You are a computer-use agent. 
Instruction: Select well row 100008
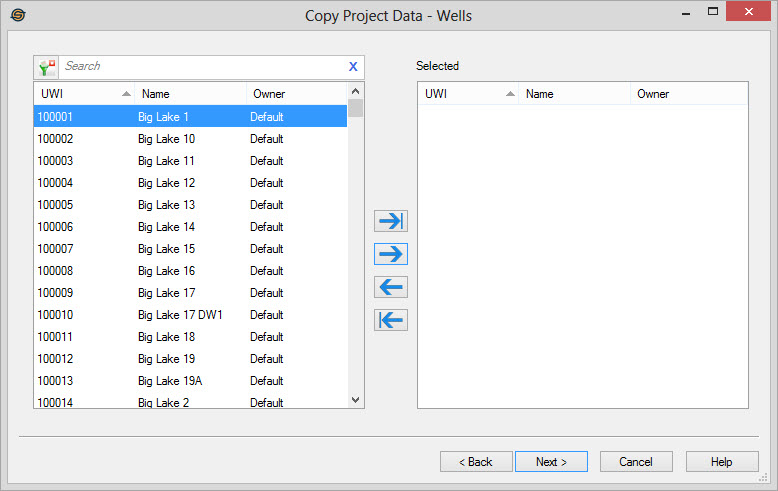point(191,270)
